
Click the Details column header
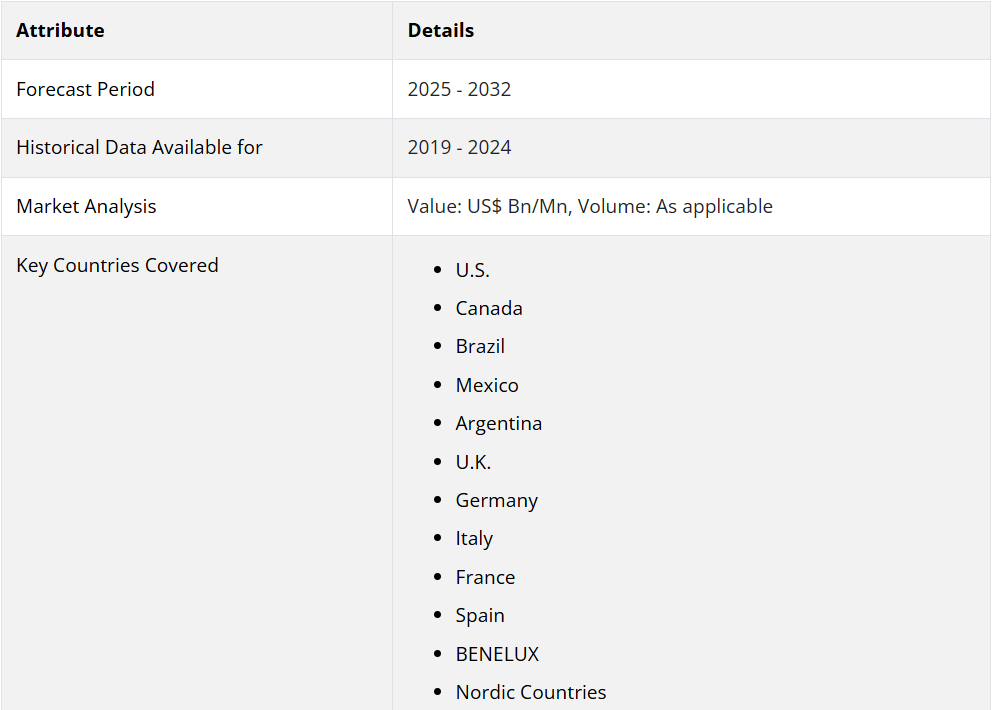[440, 30]
